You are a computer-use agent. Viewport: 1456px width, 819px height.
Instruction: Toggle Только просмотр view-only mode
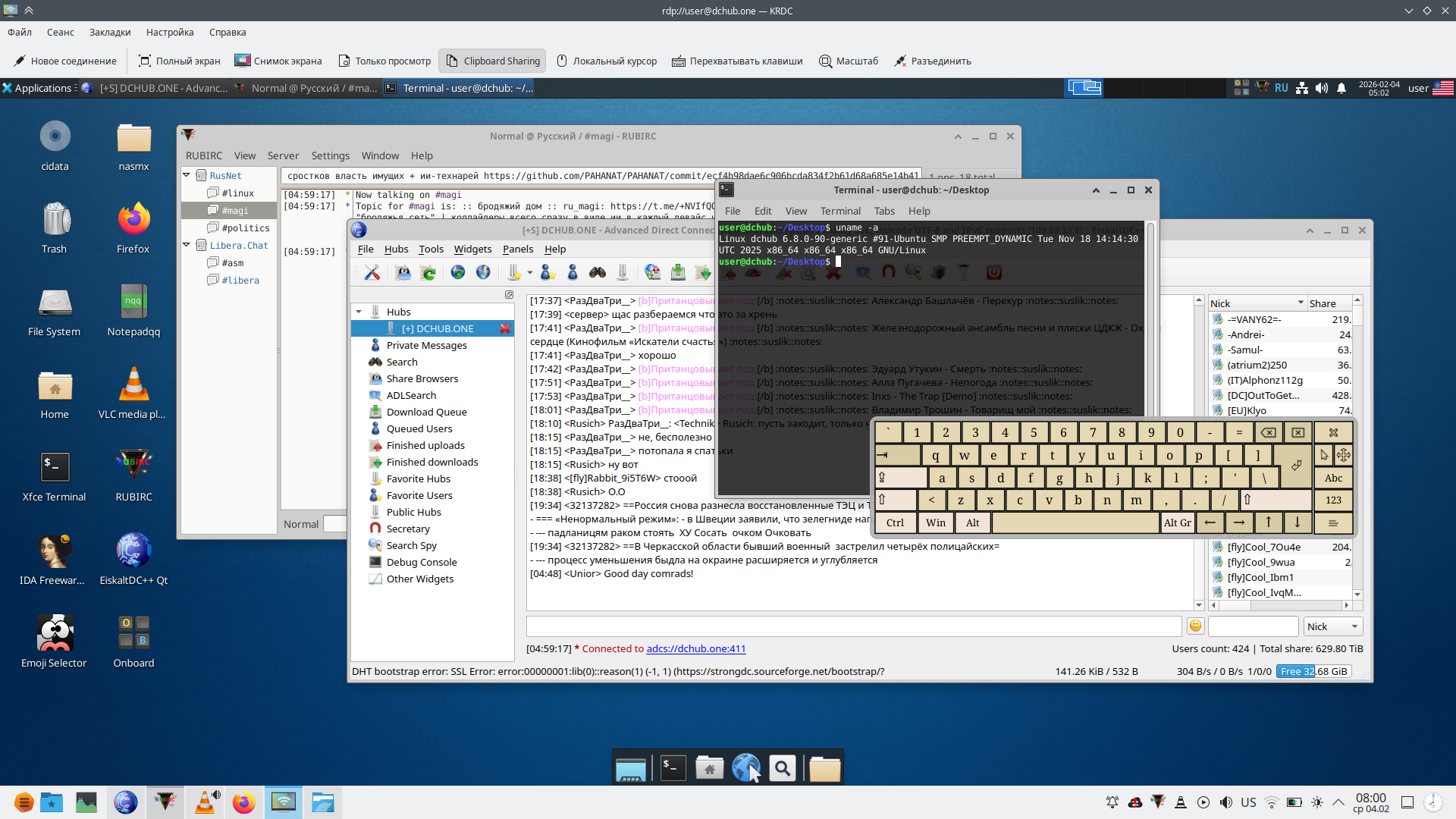coord(384,61)
